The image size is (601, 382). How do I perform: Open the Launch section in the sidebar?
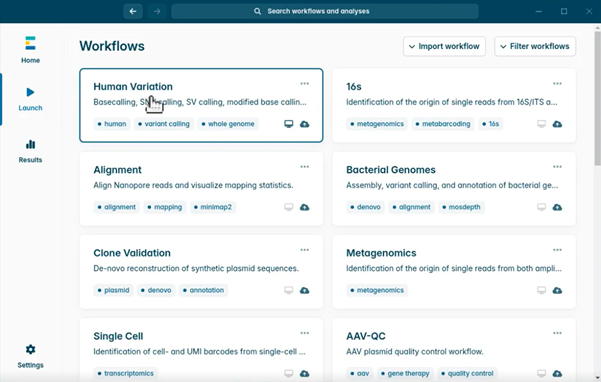(x=30, y=99)
